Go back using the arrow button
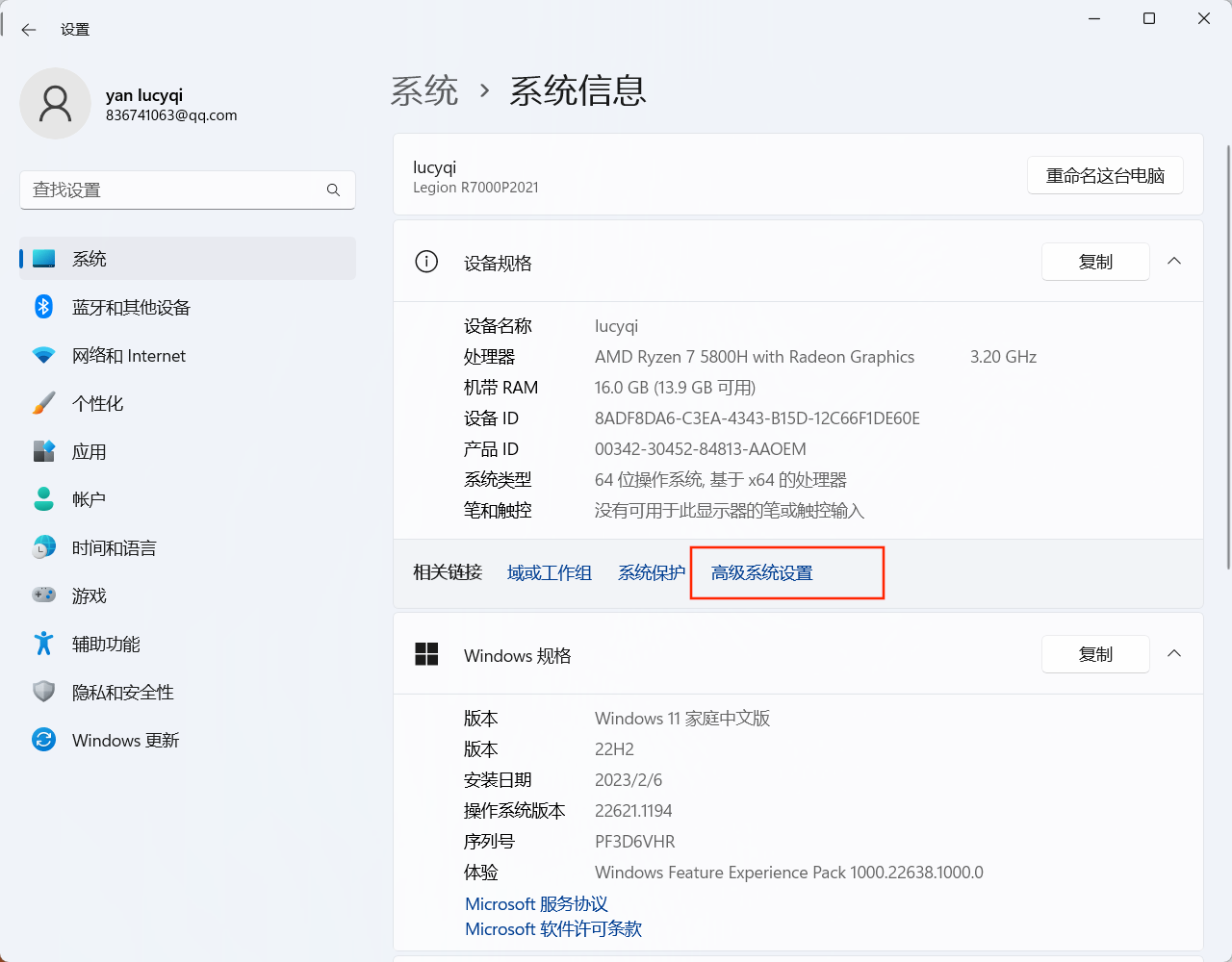Image resolution: width=1232 pixels, height=962 pixels. click(28, 29)
